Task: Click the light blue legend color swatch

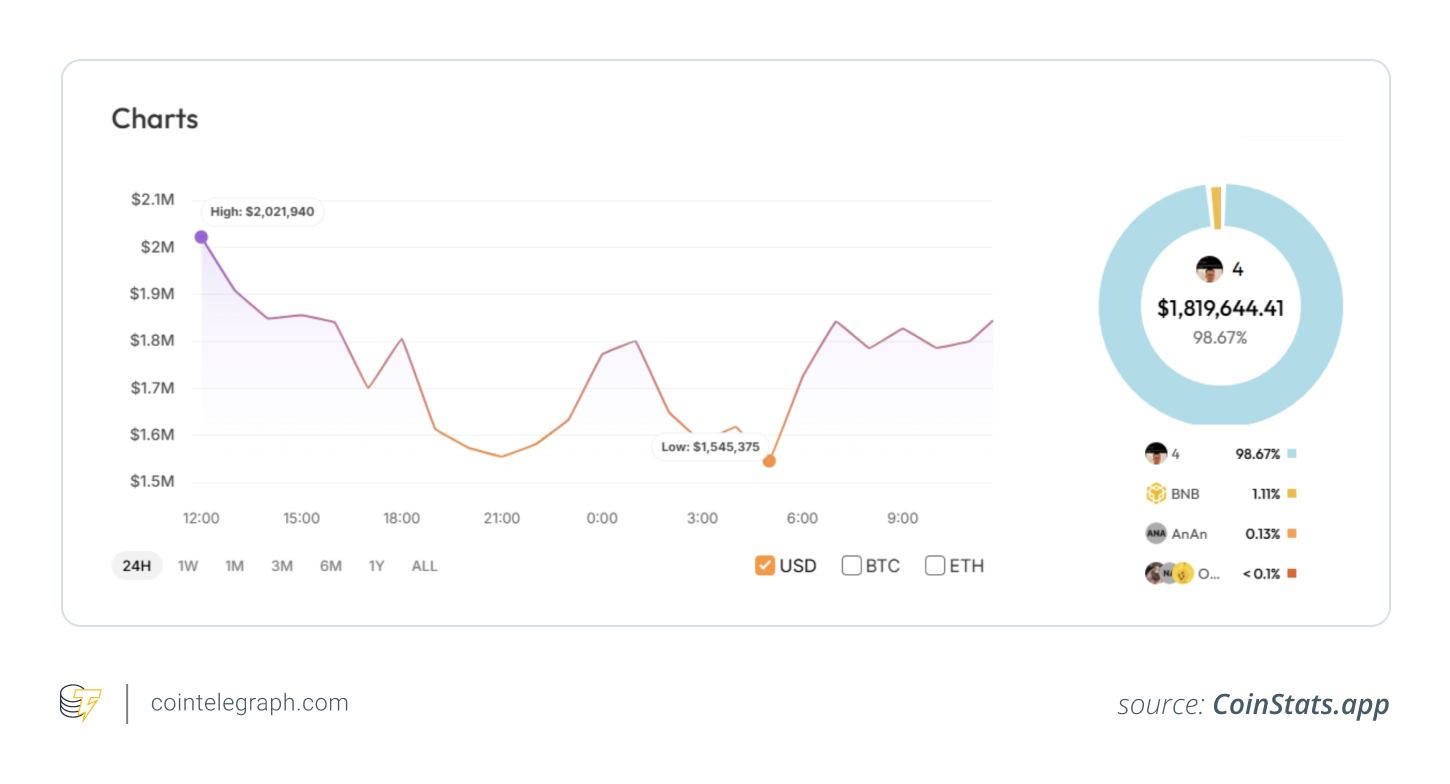Action: [x=1292, y=453]
